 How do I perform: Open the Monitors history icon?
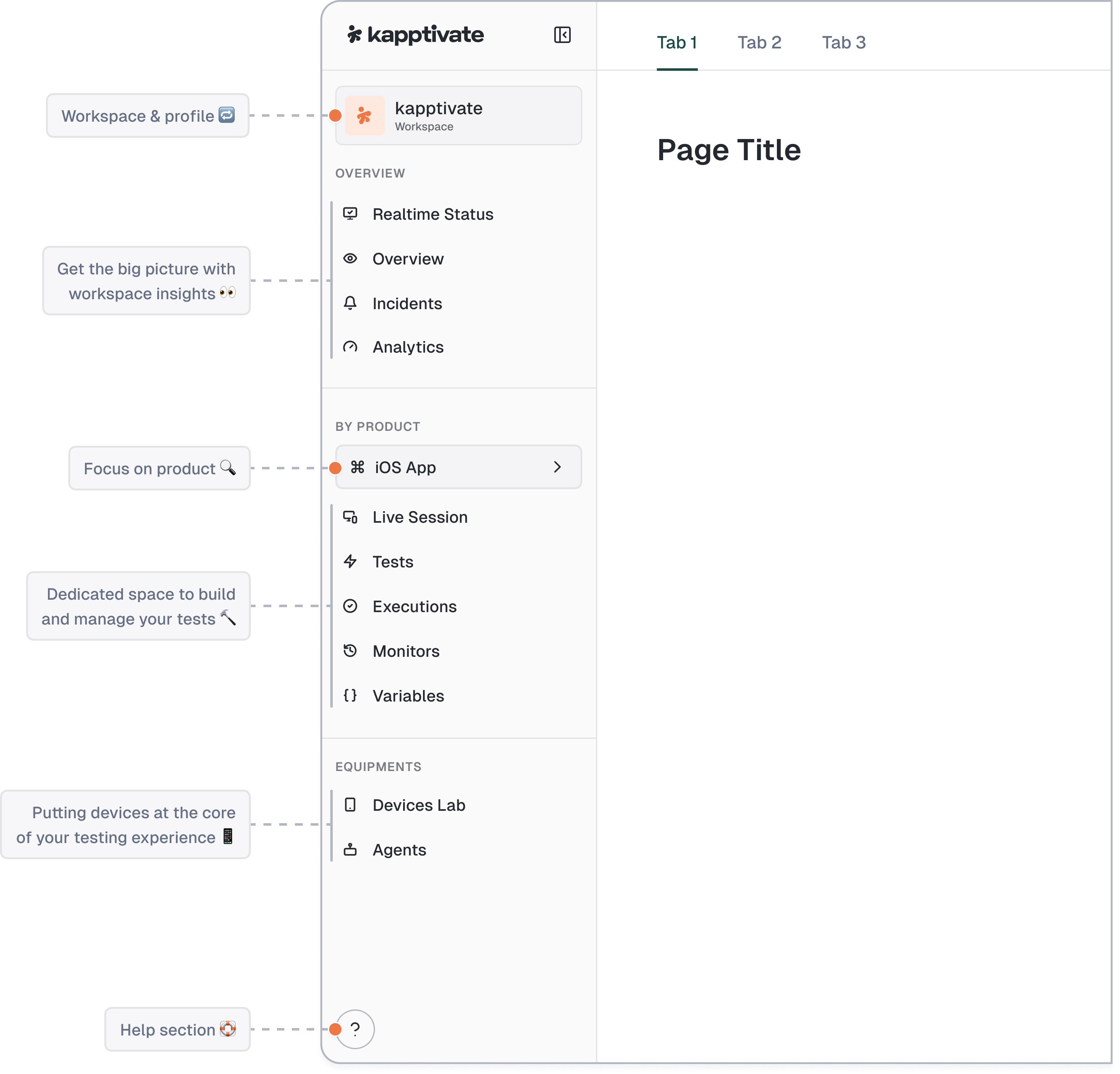tap(350, 651)
